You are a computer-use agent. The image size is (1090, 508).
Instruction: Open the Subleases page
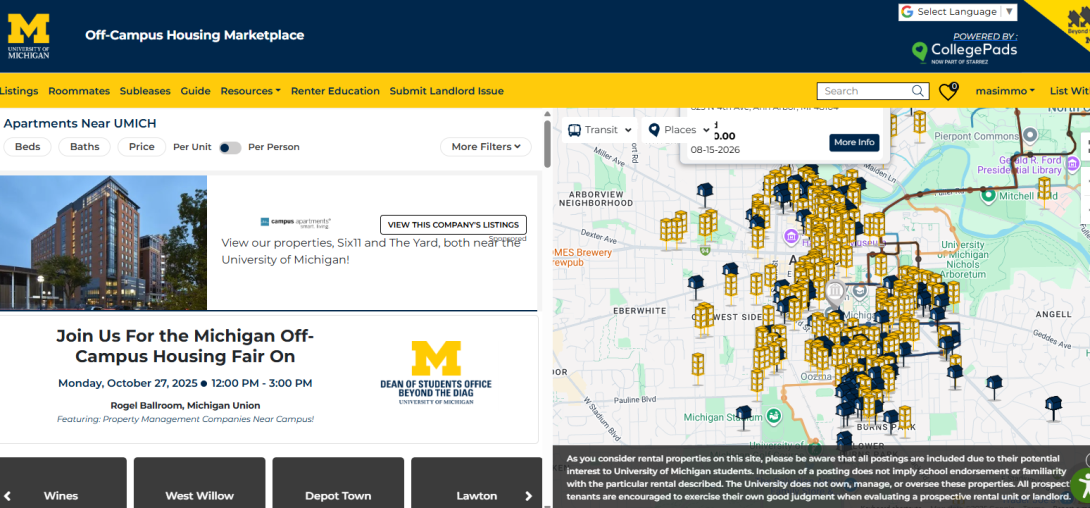(145, 91)
